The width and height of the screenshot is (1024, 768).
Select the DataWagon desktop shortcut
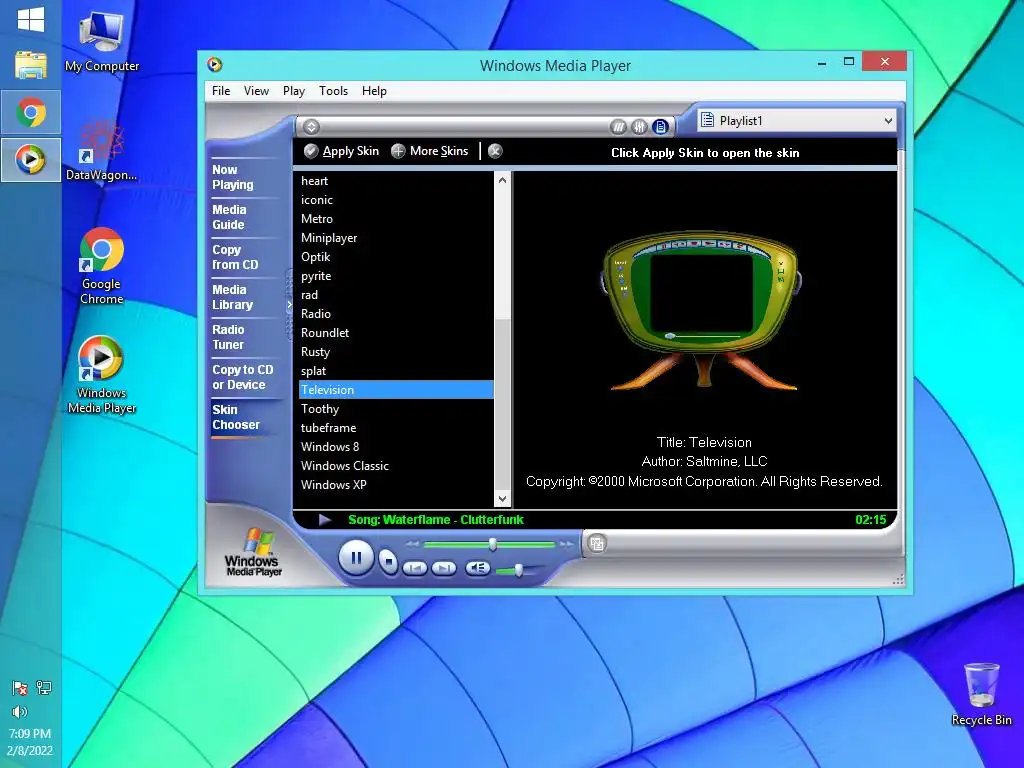[101, 150]
